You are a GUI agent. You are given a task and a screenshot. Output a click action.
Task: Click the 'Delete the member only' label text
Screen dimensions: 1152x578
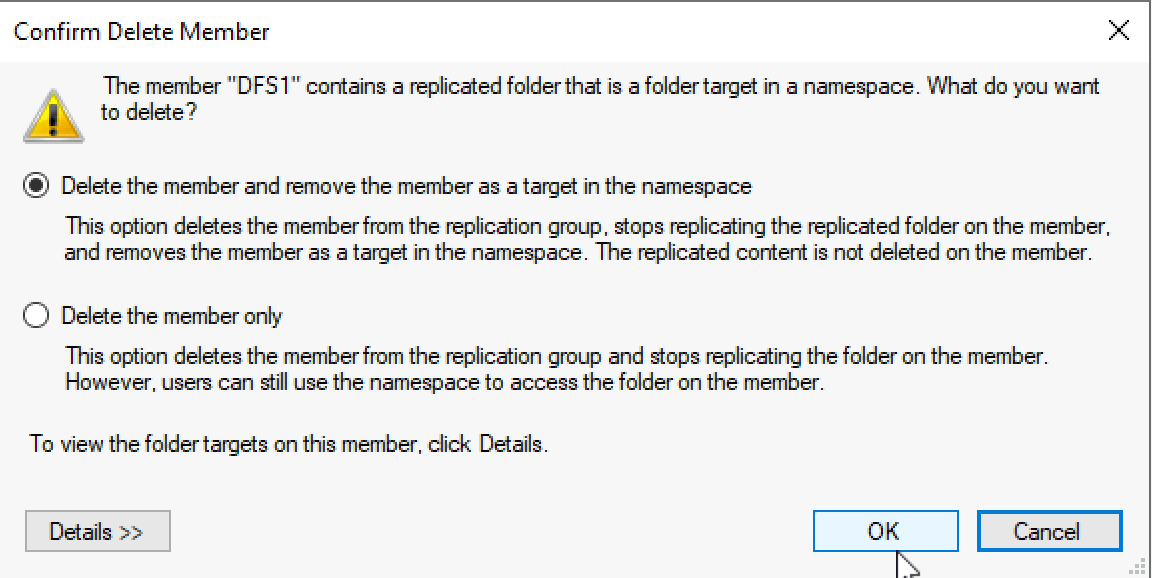(x=172, y=316)
